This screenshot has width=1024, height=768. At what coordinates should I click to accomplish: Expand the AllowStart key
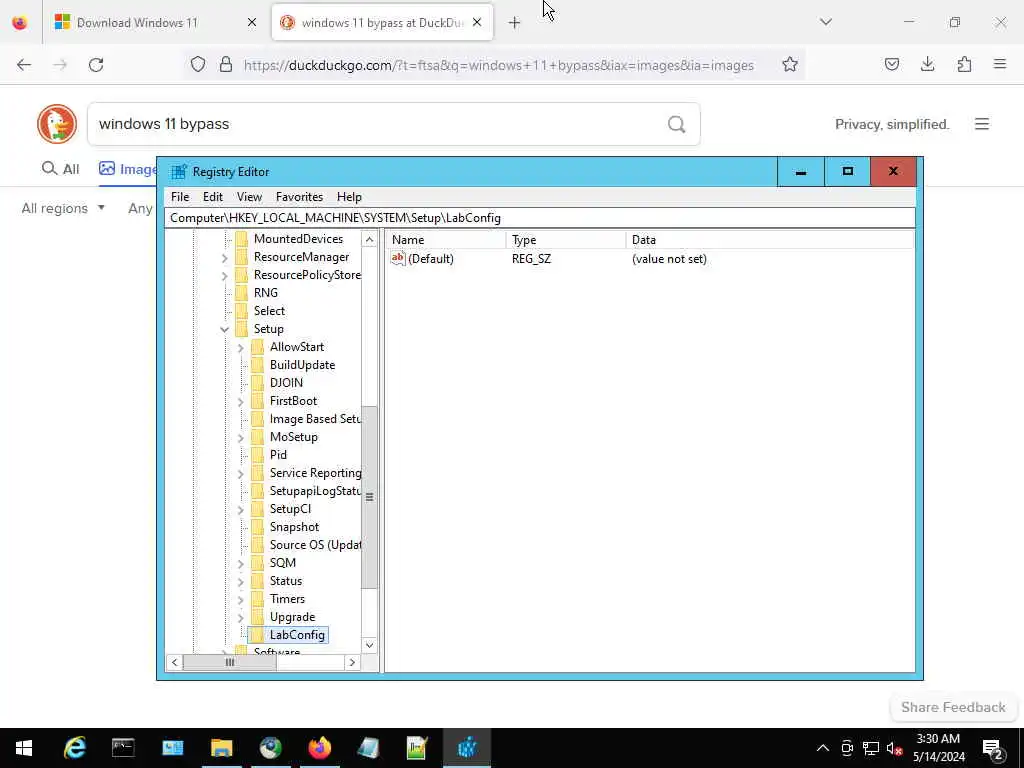240,347
